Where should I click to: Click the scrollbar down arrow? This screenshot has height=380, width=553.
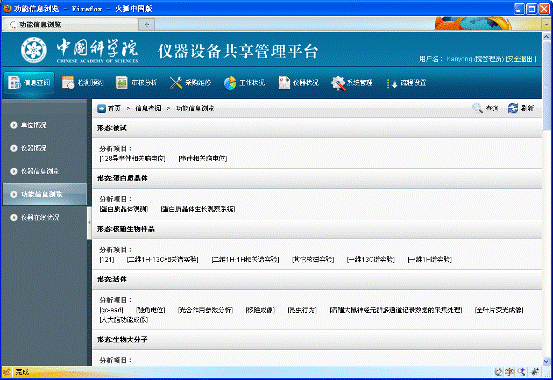(x=546, y=361)
